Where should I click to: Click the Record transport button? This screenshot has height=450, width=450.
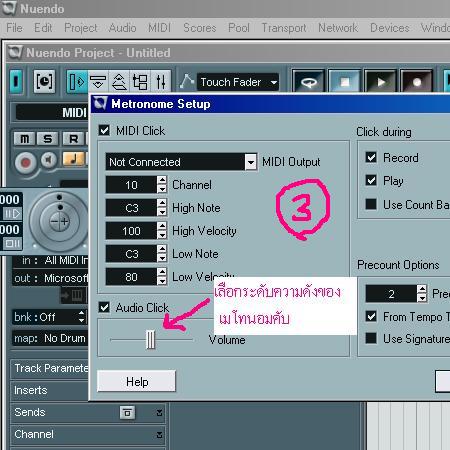[417, 81]
